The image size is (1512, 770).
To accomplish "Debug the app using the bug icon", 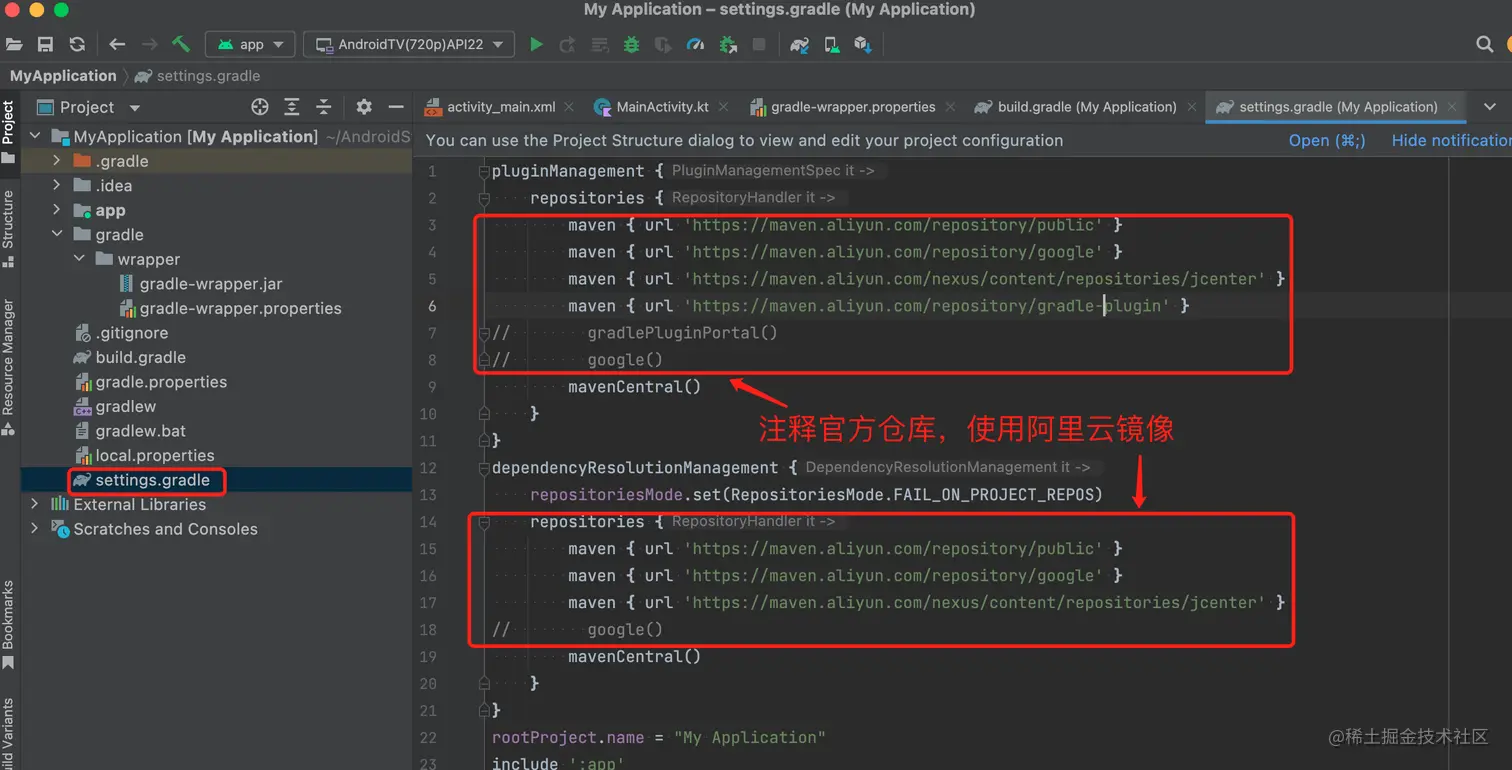I will [630, 44].
